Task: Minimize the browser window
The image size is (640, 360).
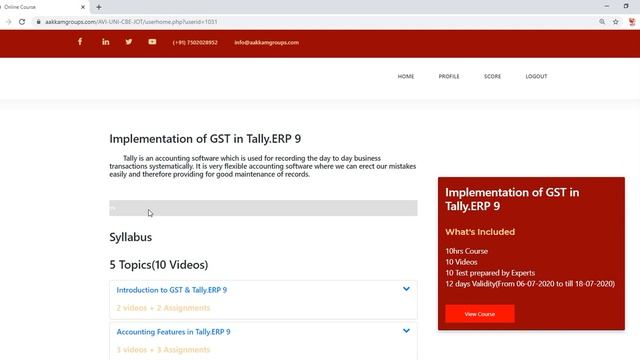Action: [607, 6]
